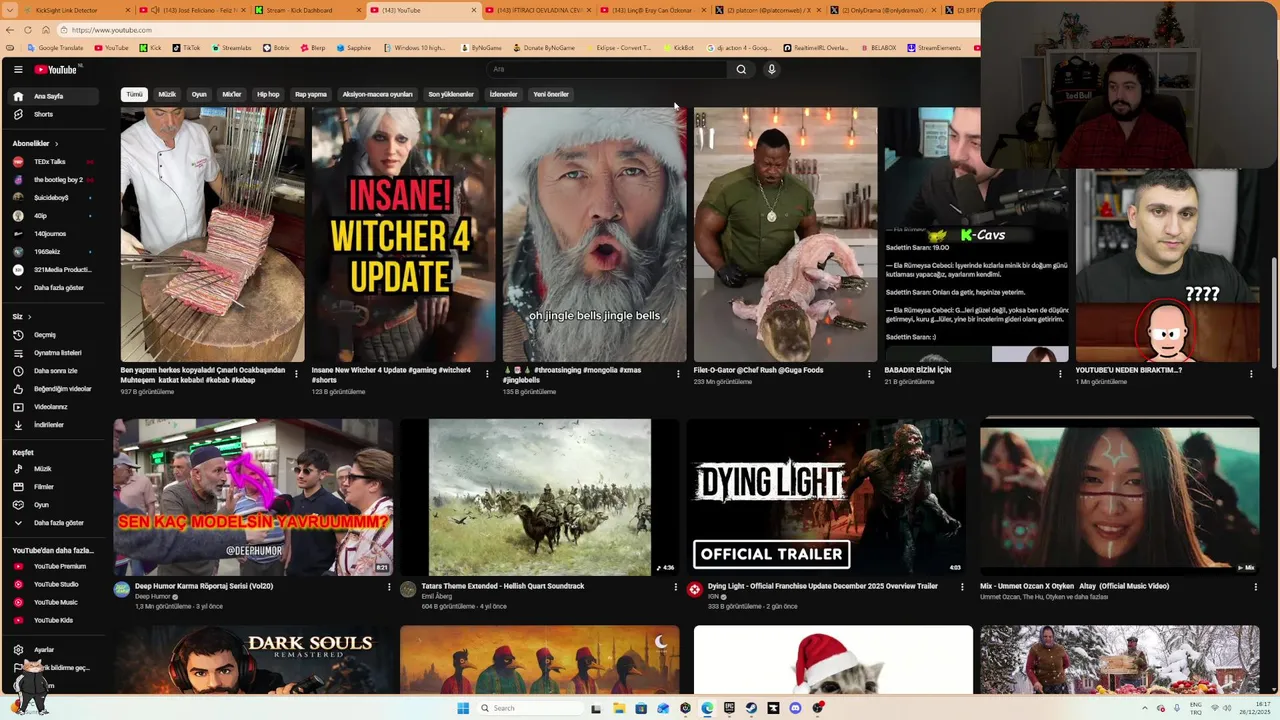
Task: Open the YouTube hamburger guide menu
Action: pos(18,69)
